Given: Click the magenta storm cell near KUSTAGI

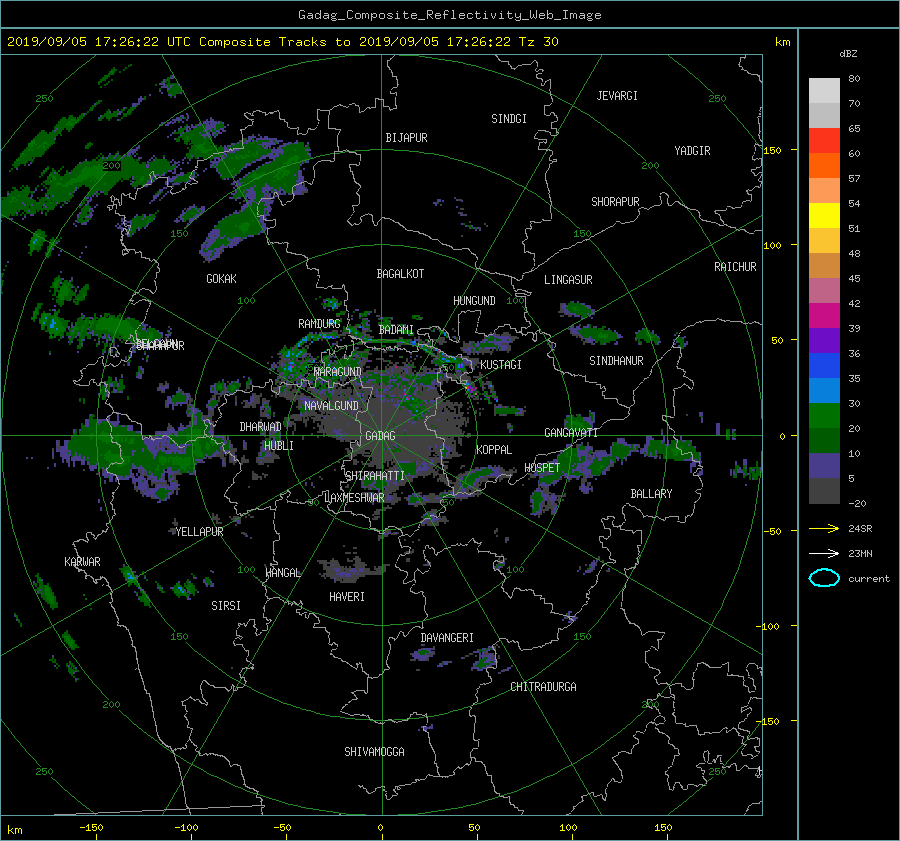Looking at the screenshot, I should point(471,389).
